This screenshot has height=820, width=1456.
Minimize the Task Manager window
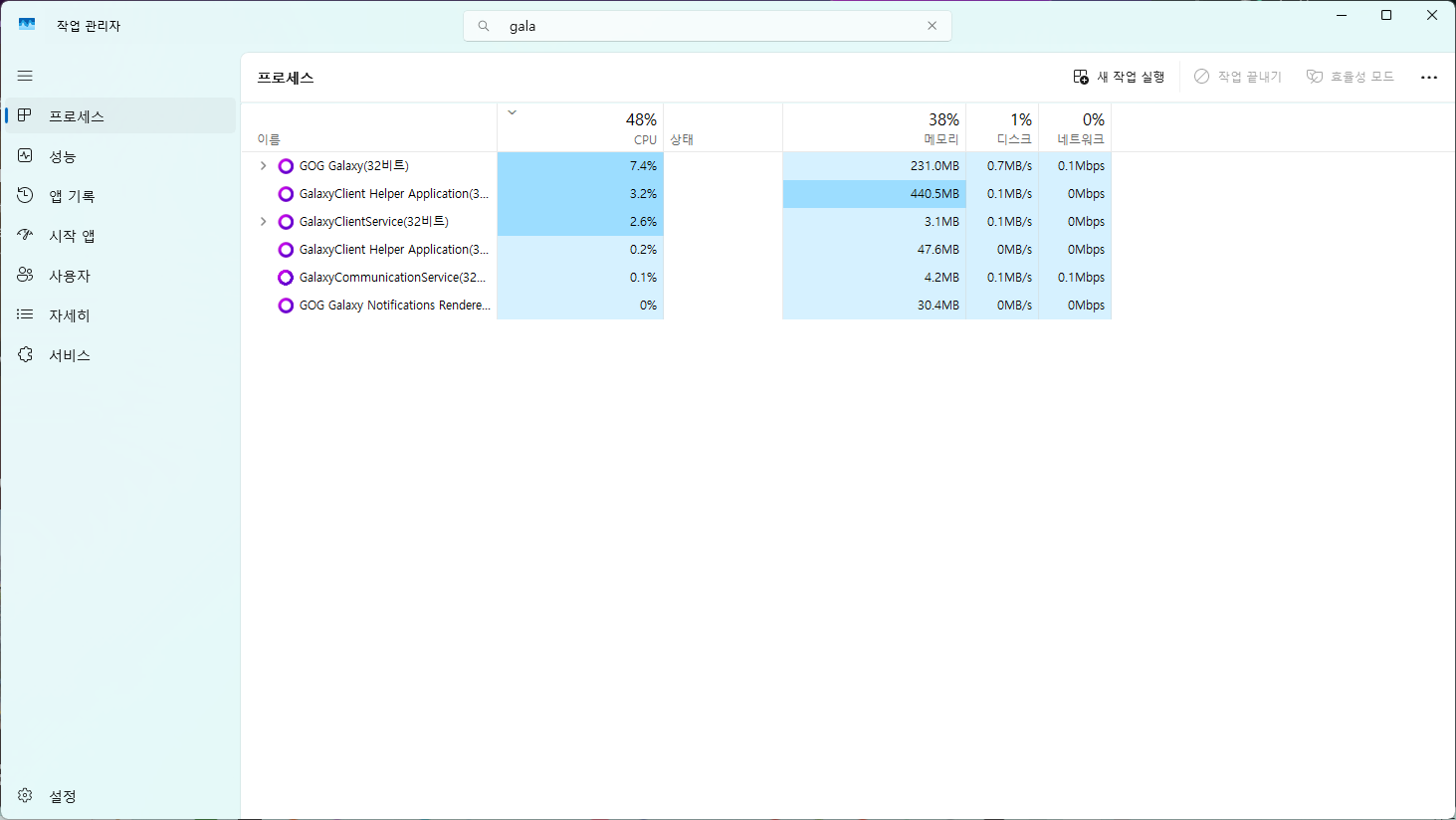(1342, 15)
